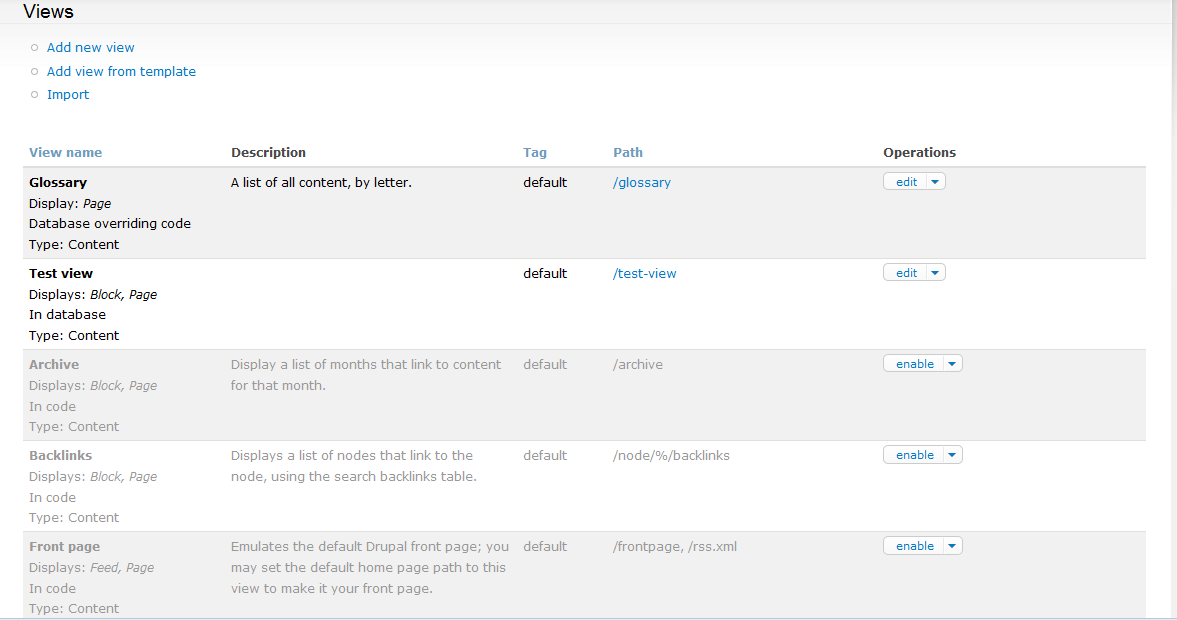
Task: Expand operations dropdown arrow for Backlinks view
Action: 952,455
